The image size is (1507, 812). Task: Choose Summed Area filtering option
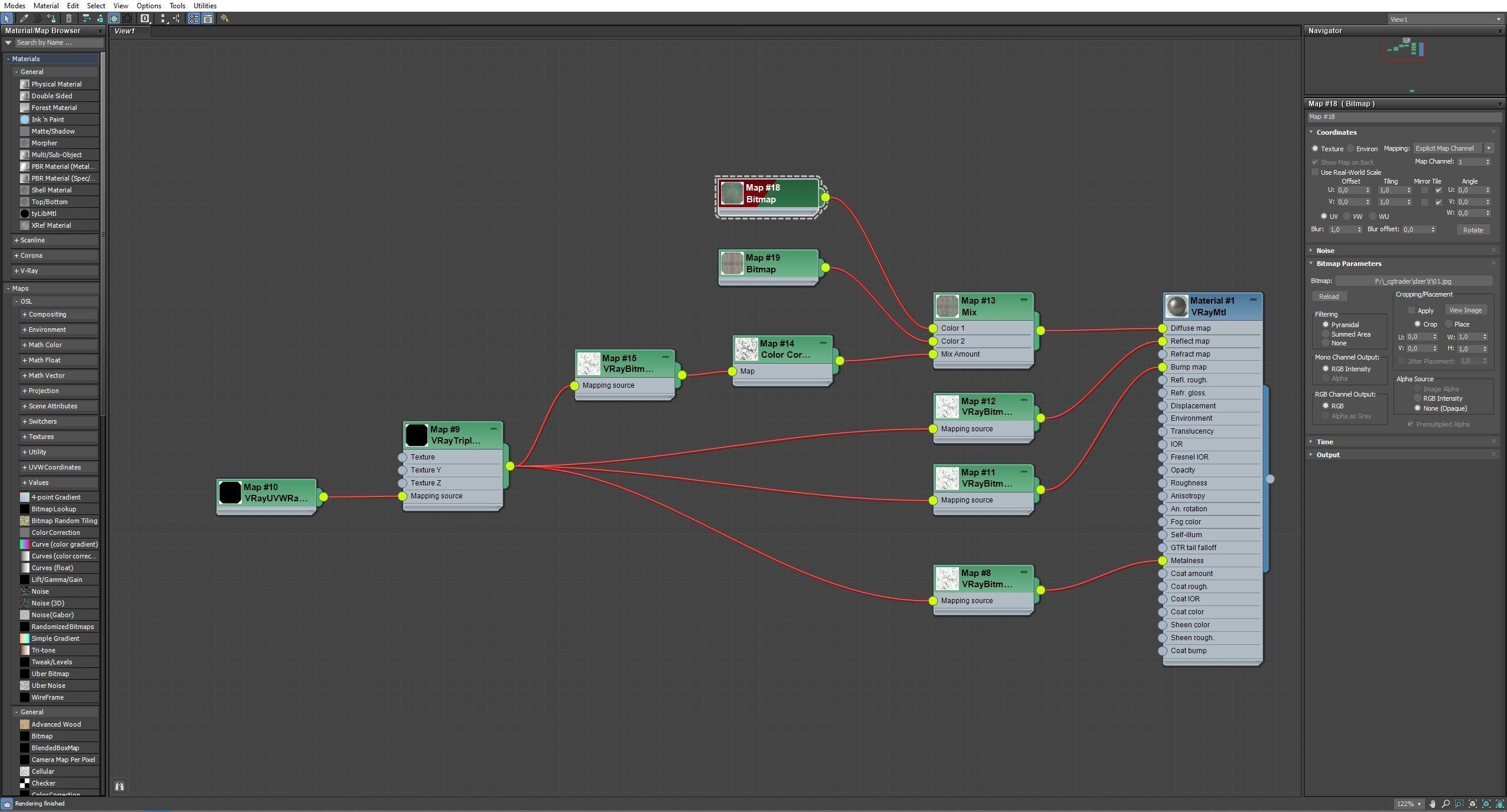pos(1326,334)
